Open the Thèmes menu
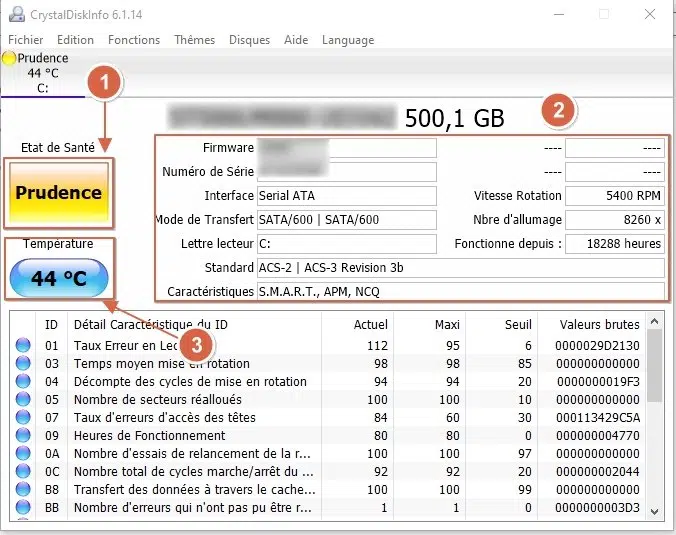Screen dimensions: 676x535 click(x=194, y=40)
